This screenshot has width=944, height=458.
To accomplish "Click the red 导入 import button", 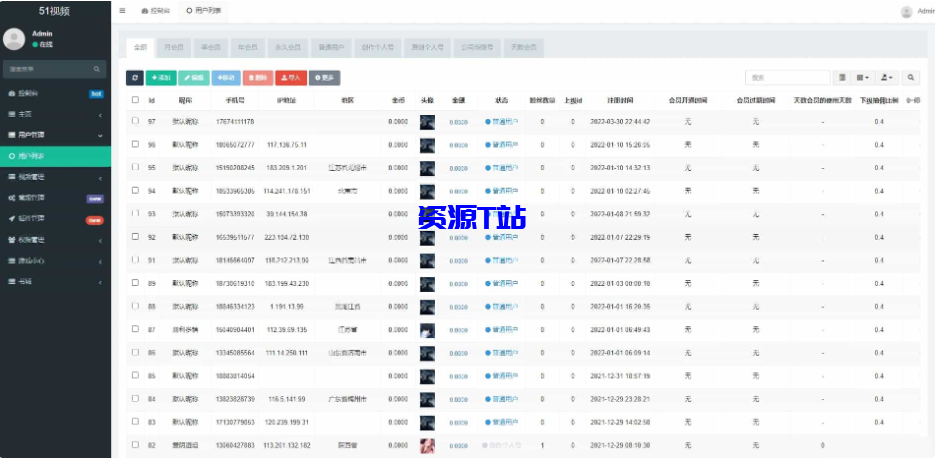I will click(x=291, y=78).
